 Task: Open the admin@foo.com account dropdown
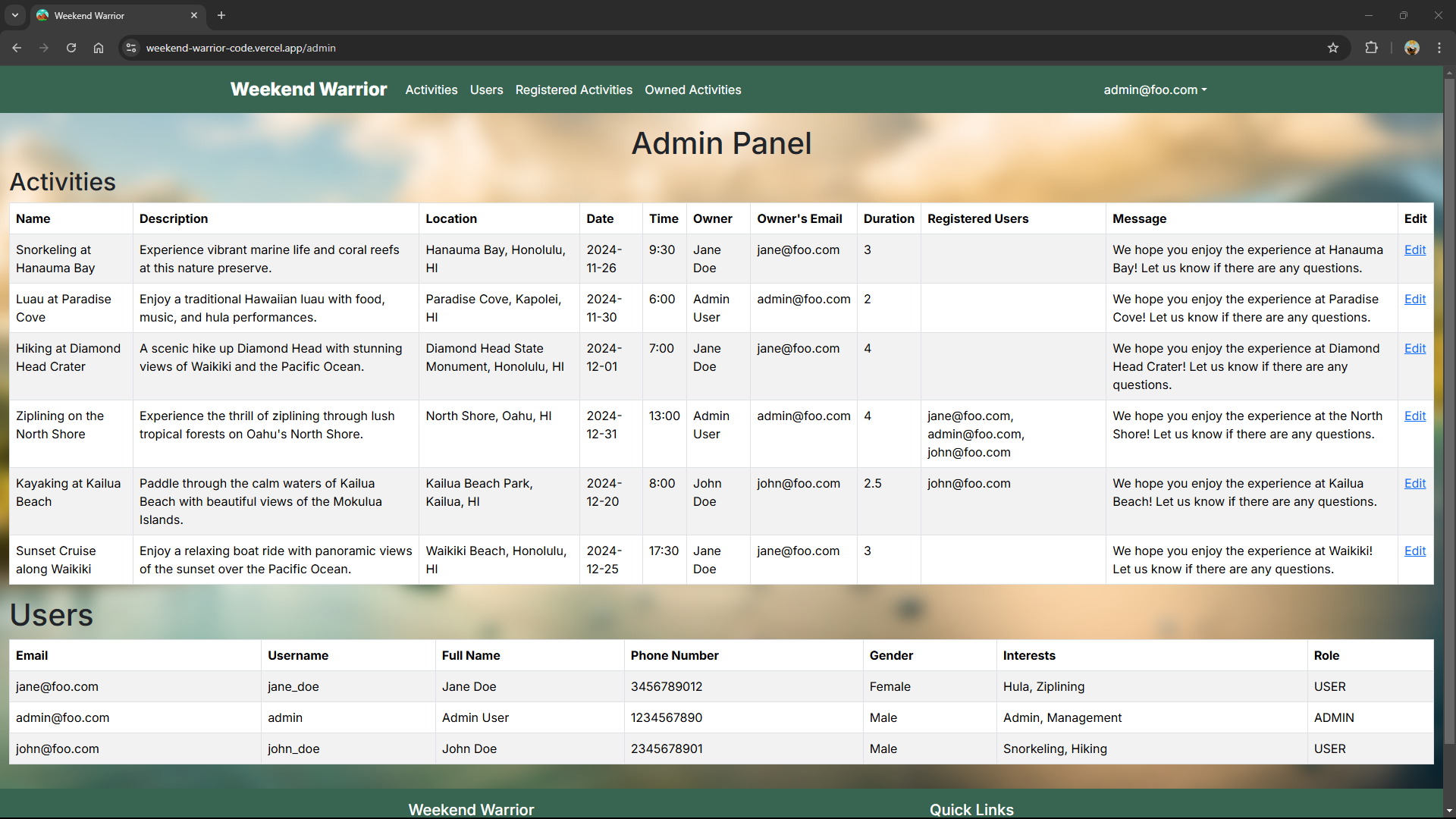tap(1153, 89)
